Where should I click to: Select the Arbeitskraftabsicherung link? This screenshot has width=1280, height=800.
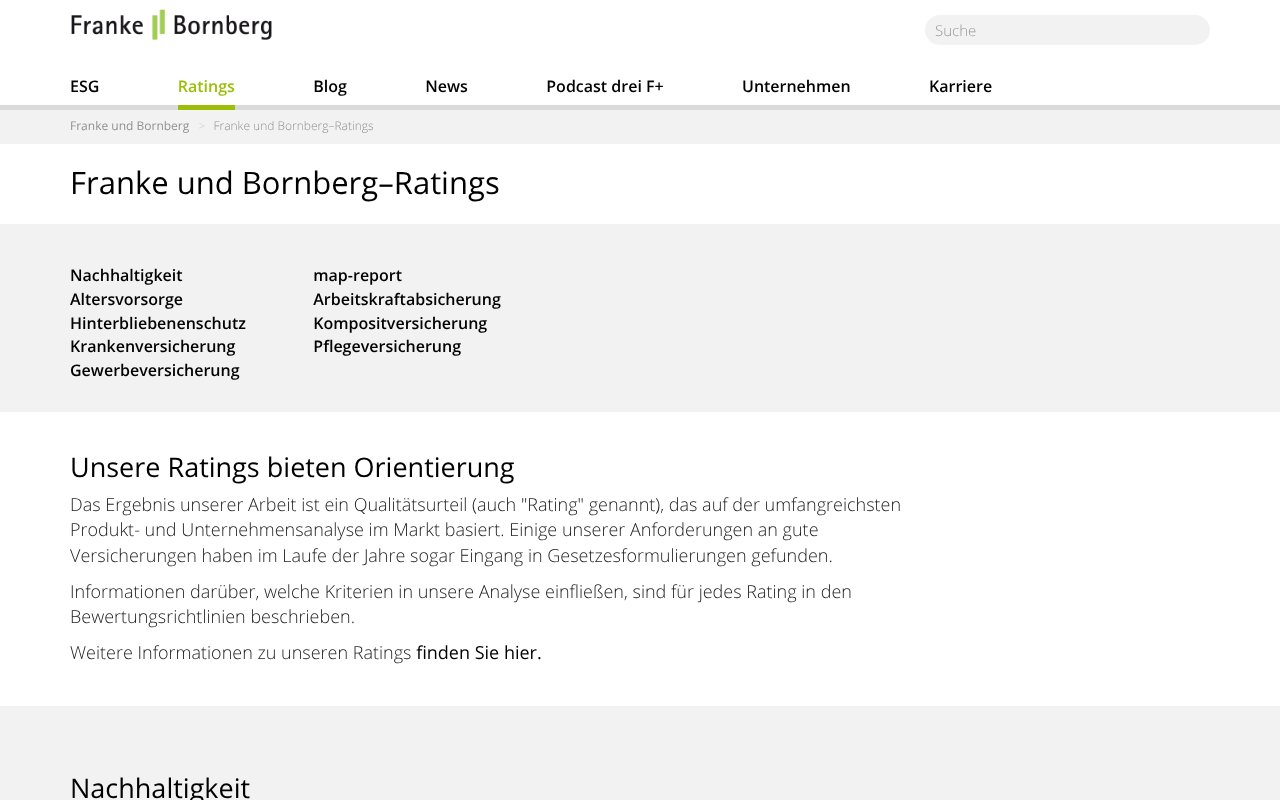pos(407,299)
